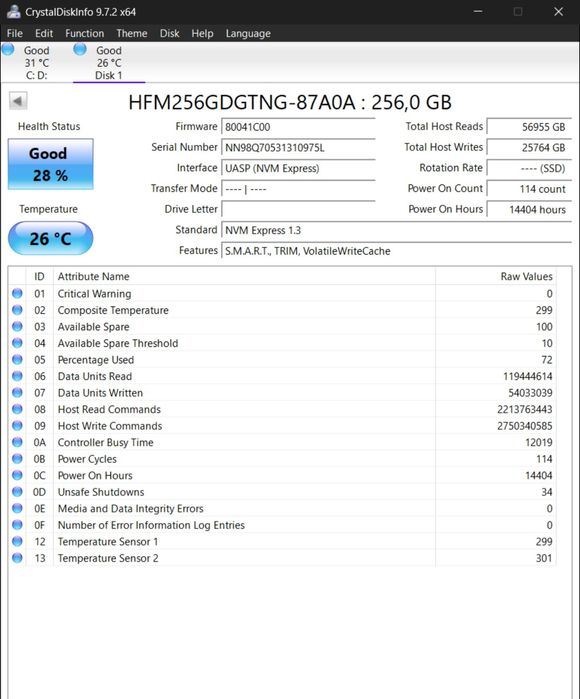The image size is (580, 699).
Task: Close the CrystalDiskInfo window
Action: [x=558, y=12]
